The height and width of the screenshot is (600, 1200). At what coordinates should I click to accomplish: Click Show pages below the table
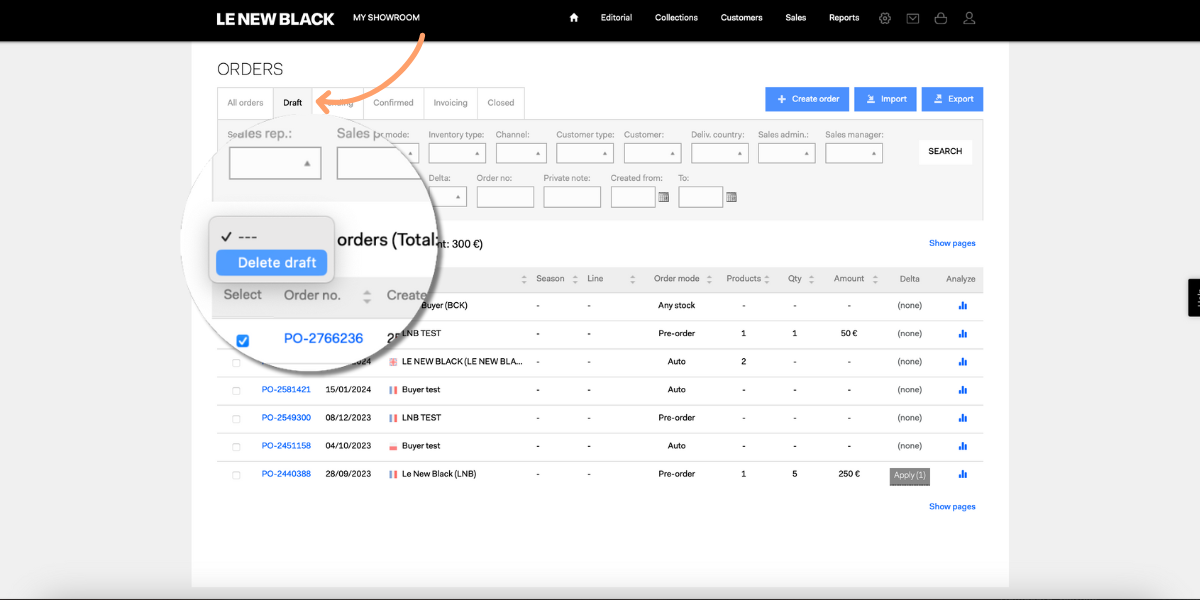point(952,507)
